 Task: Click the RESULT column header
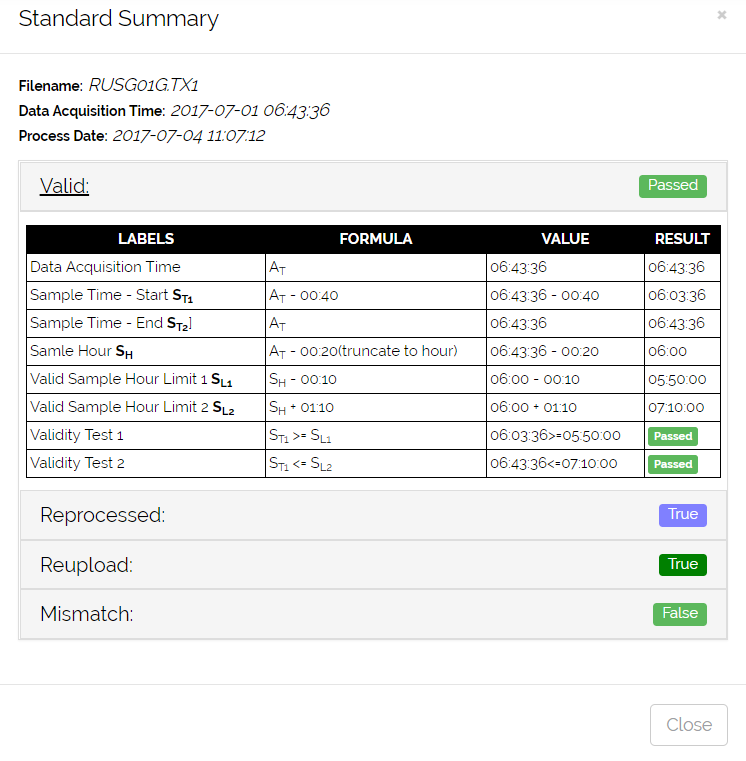click(x=682, y=239)
